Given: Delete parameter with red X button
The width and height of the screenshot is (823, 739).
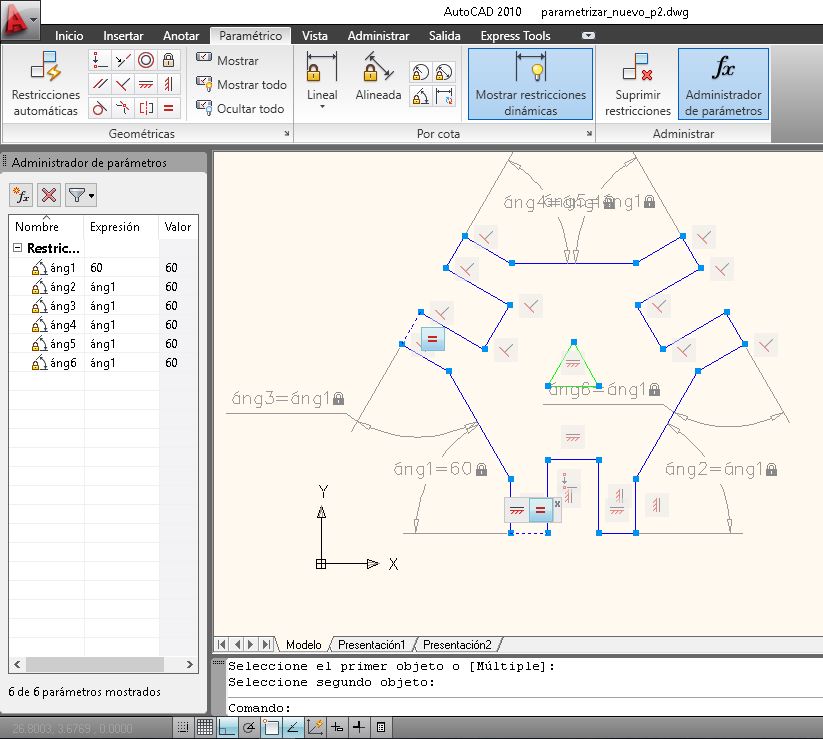Looking at the screenshot, I should [49, 195].
